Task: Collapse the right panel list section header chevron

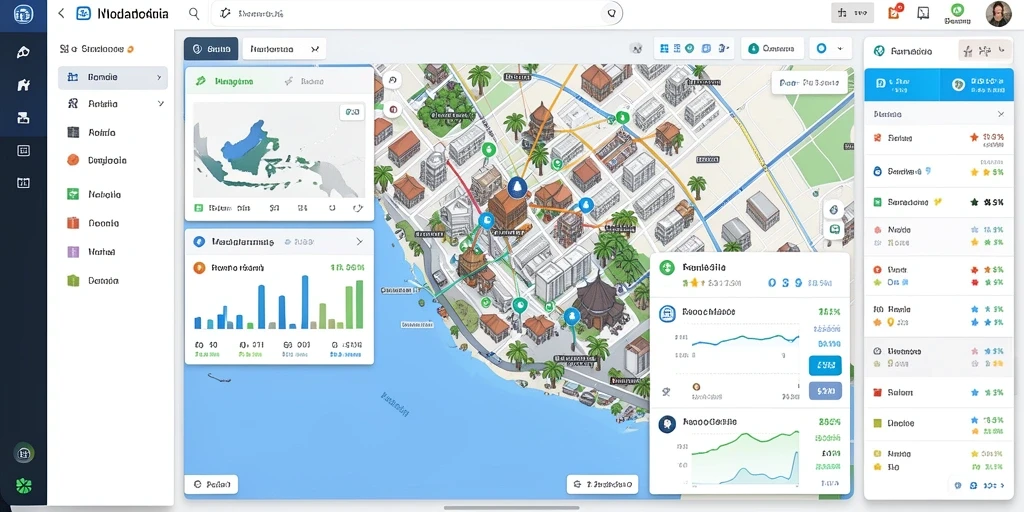Action: pyautogui.click(x=1000, y=114)
